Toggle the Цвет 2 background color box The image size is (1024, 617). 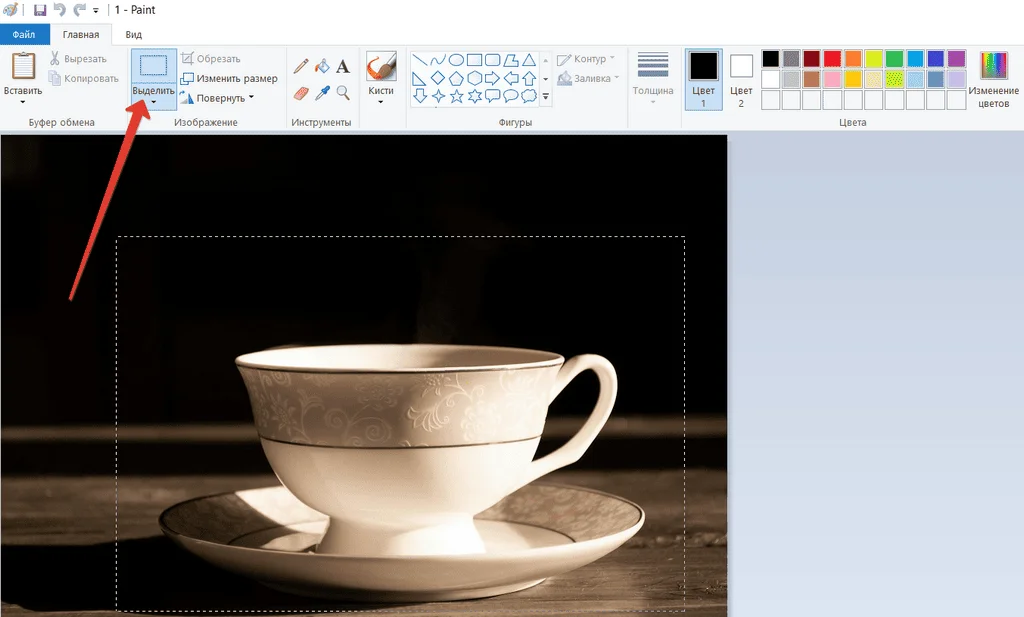point(741,78)
